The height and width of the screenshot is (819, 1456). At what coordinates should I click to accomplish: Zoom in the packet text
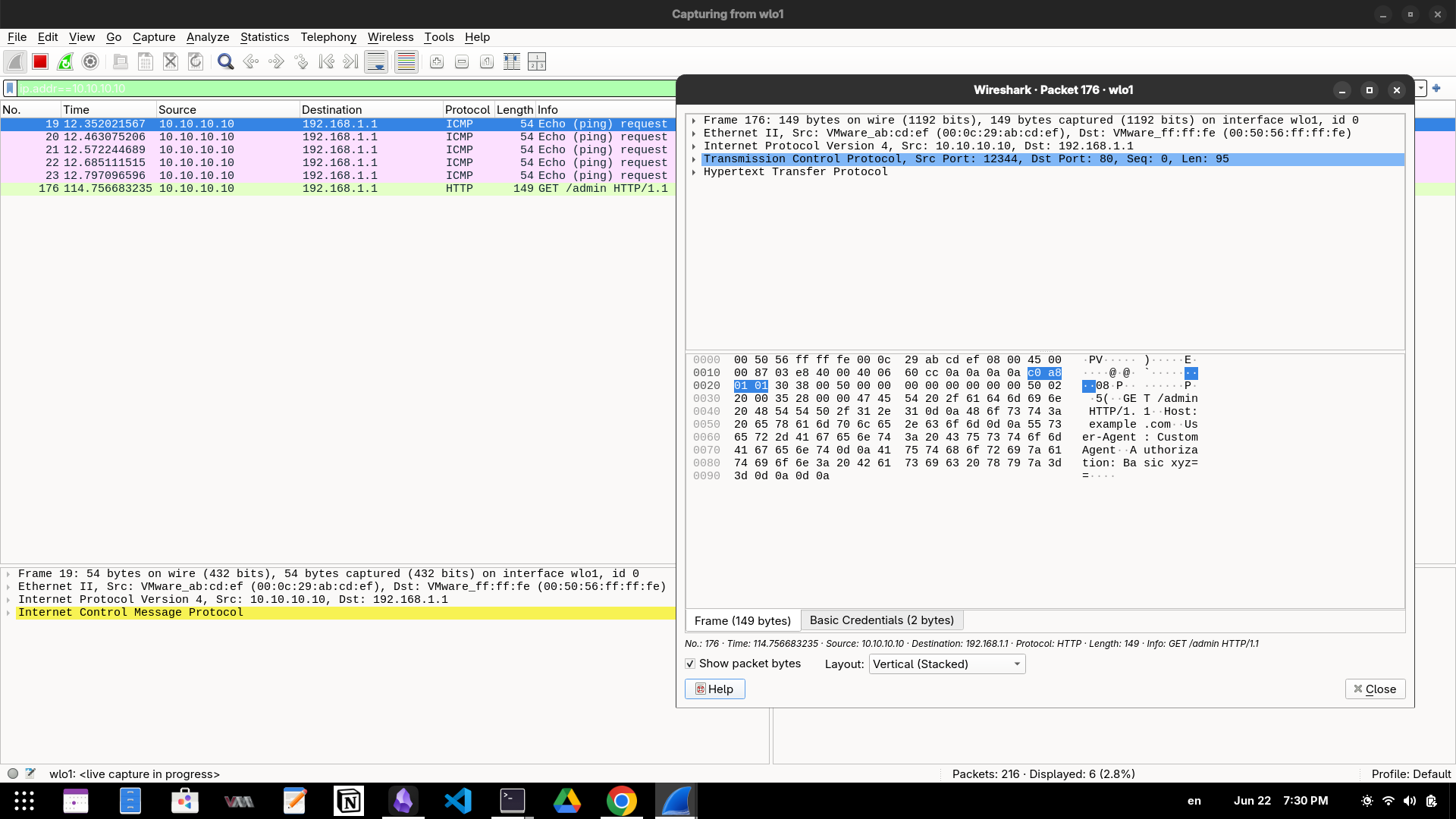coord(437,62)
